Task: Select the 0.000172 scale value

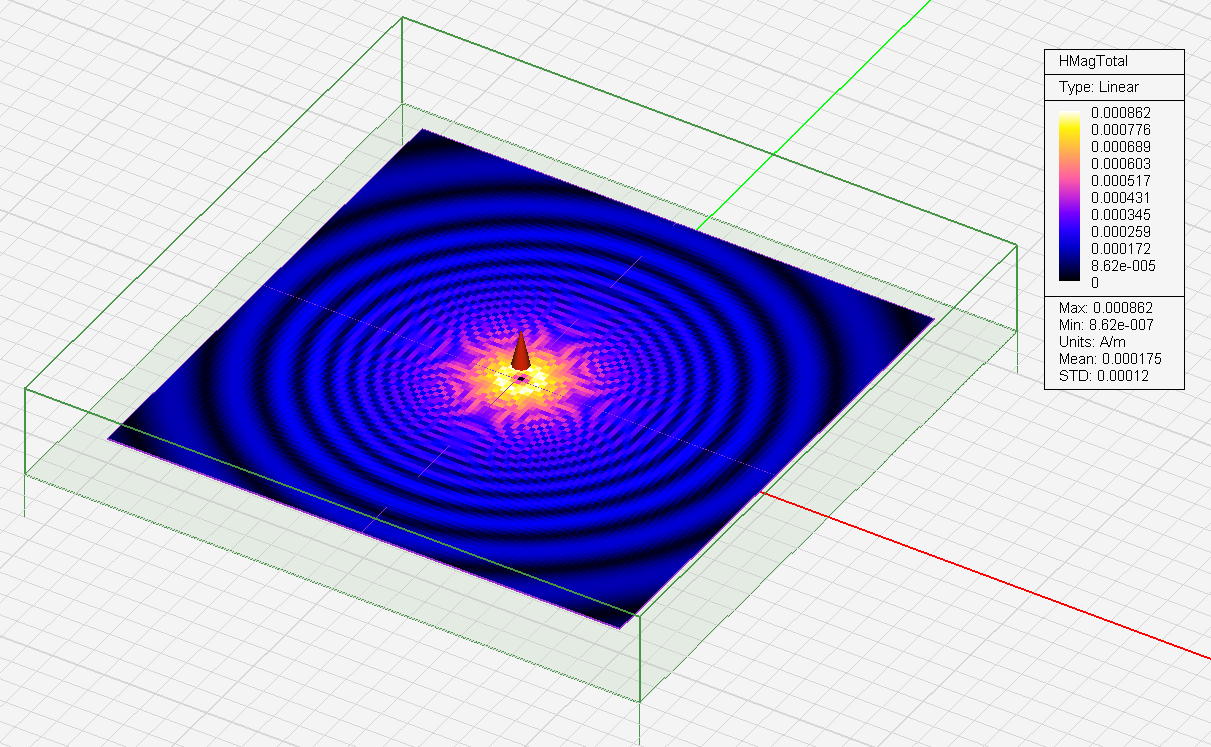Action: [x=1120, y=248]
